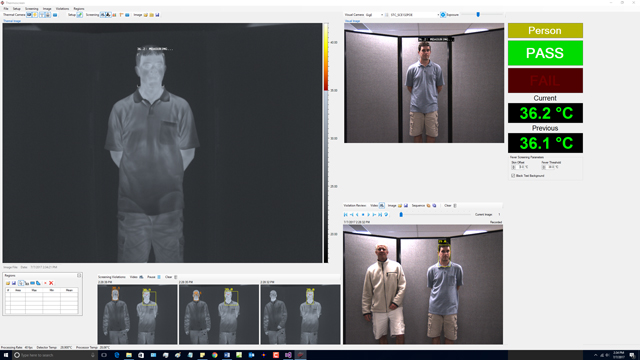The width and height of the screenshot is (640, 360).
Task: Save image disk icon in Violation Review toolbar
Action: (406, 205)
